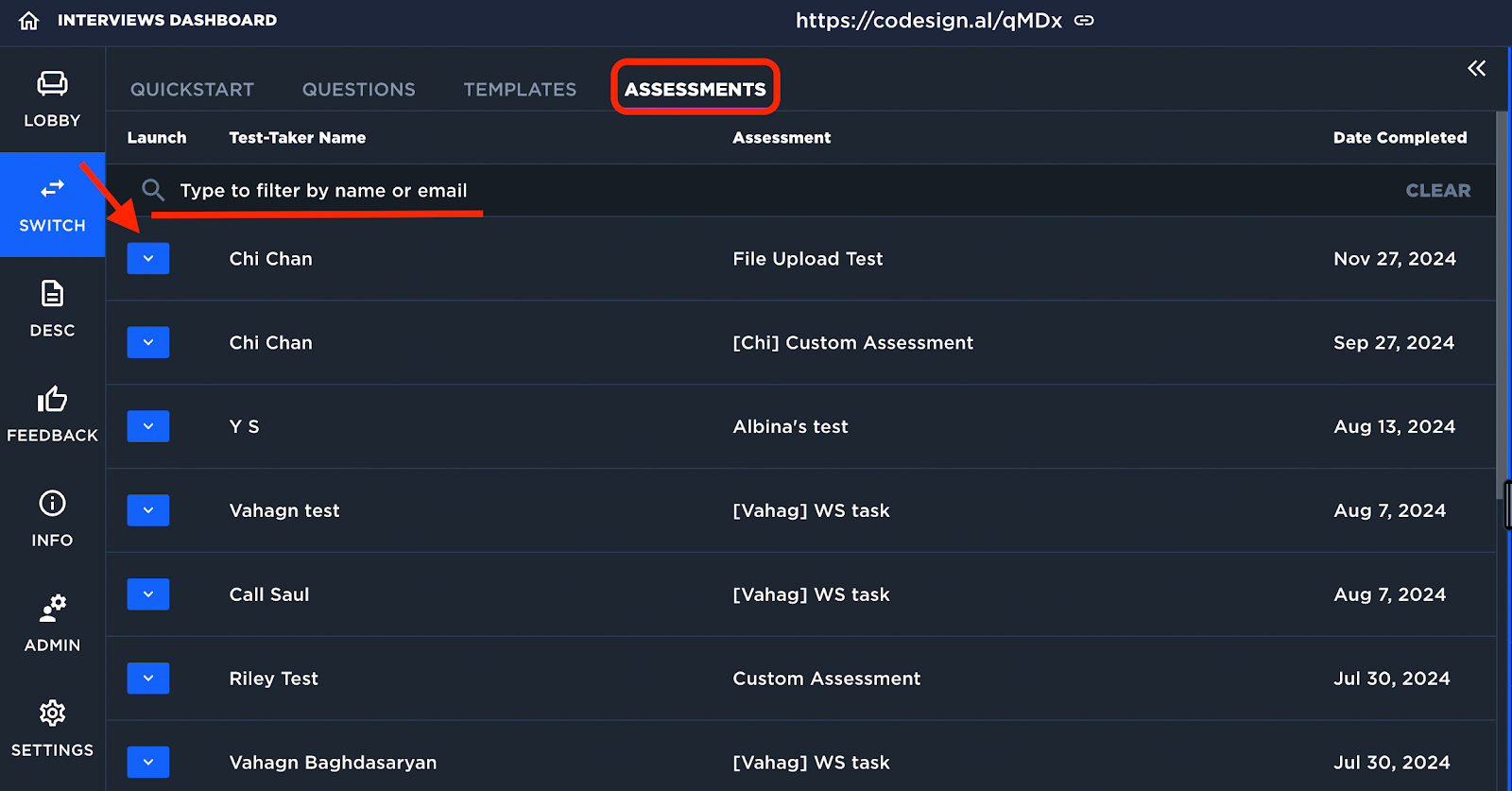
Task: Expand launch dropdown for Riley Test
Action: pyautogui.click(x=148, y=679)
